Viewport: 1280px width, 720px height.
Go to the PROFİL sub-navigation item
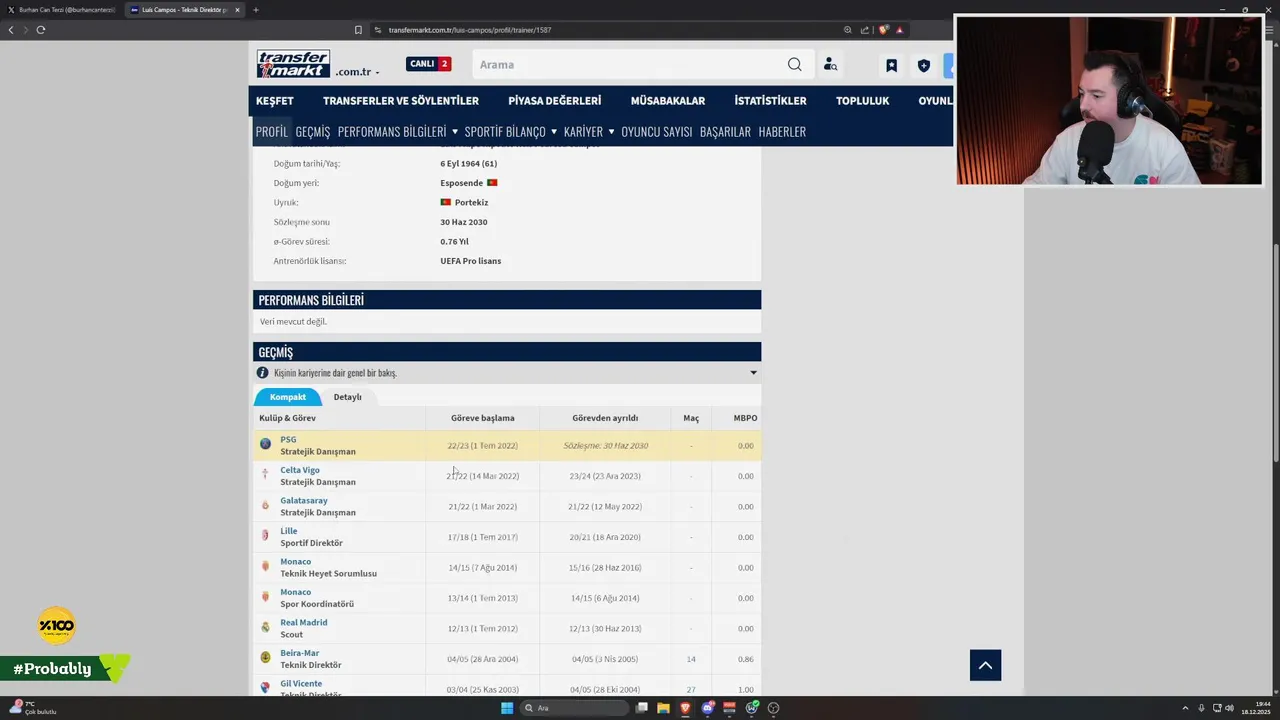[271, 131]
